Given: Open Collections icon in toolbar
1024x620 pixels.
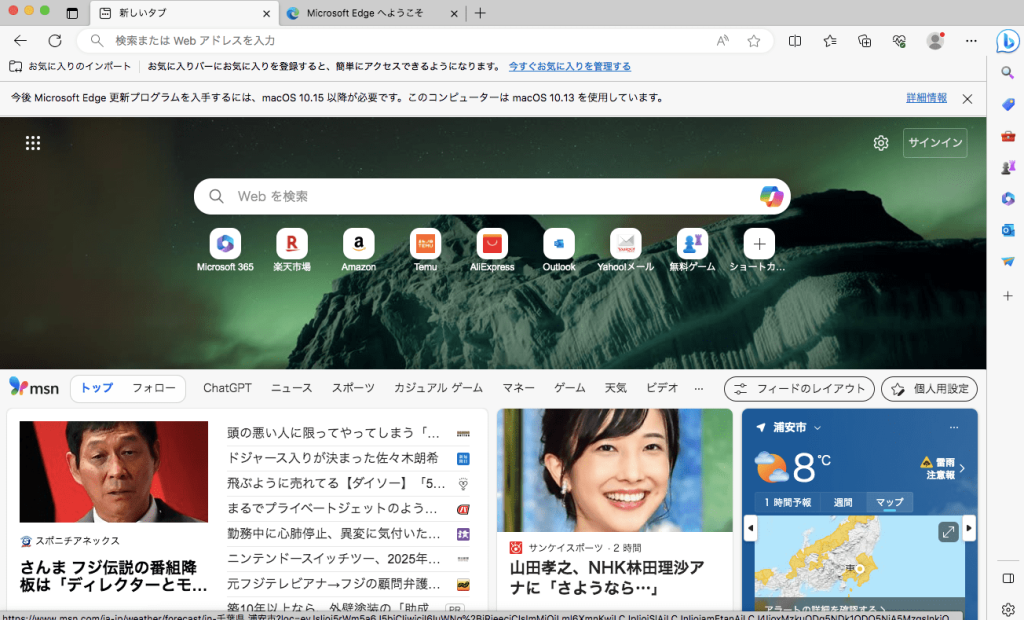Looking at the screenshot, I should pyautogui.click(x=864, y=41).
